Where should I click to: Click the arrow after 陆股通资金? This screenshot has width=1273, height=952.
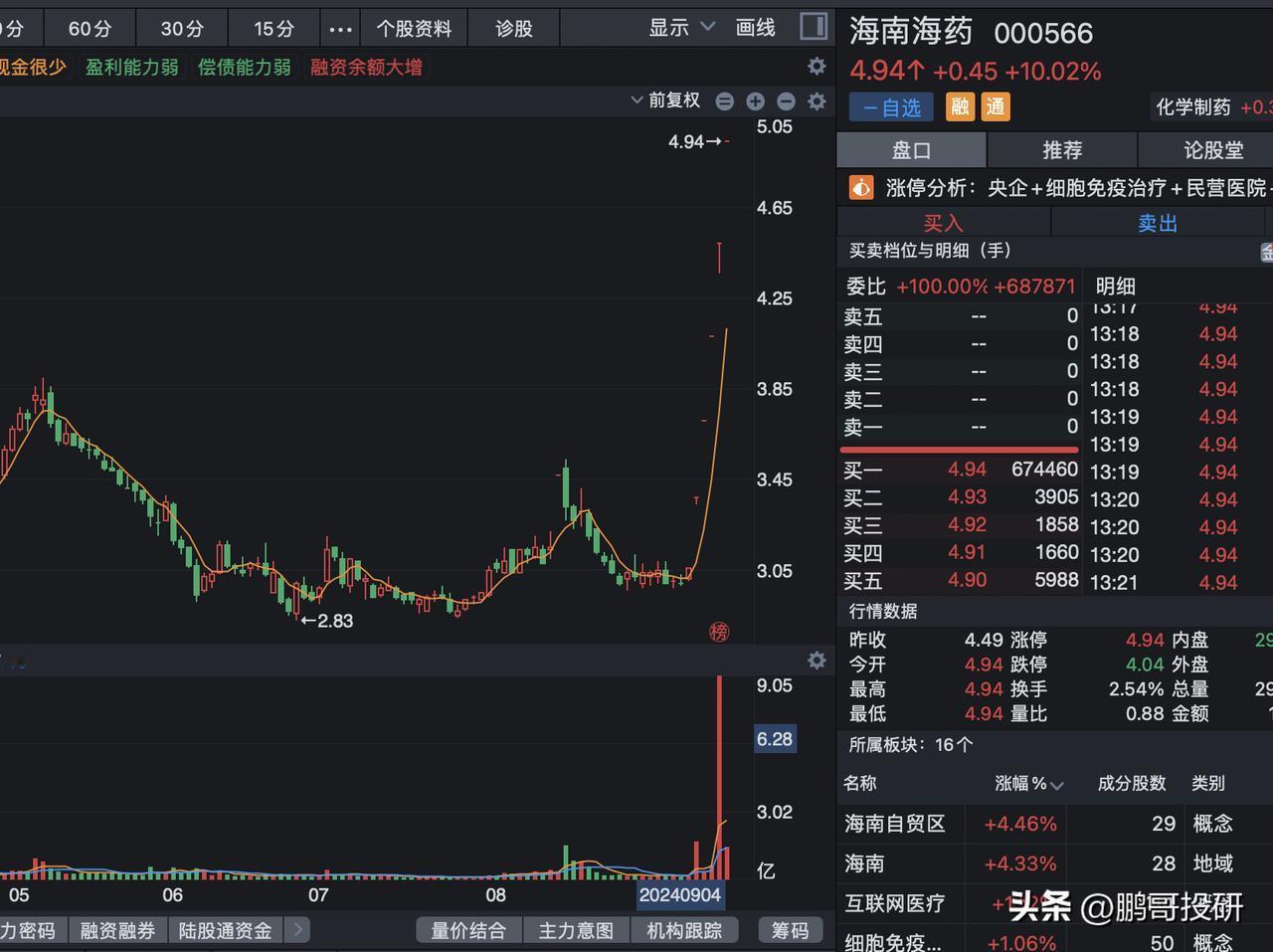[297, 930]
